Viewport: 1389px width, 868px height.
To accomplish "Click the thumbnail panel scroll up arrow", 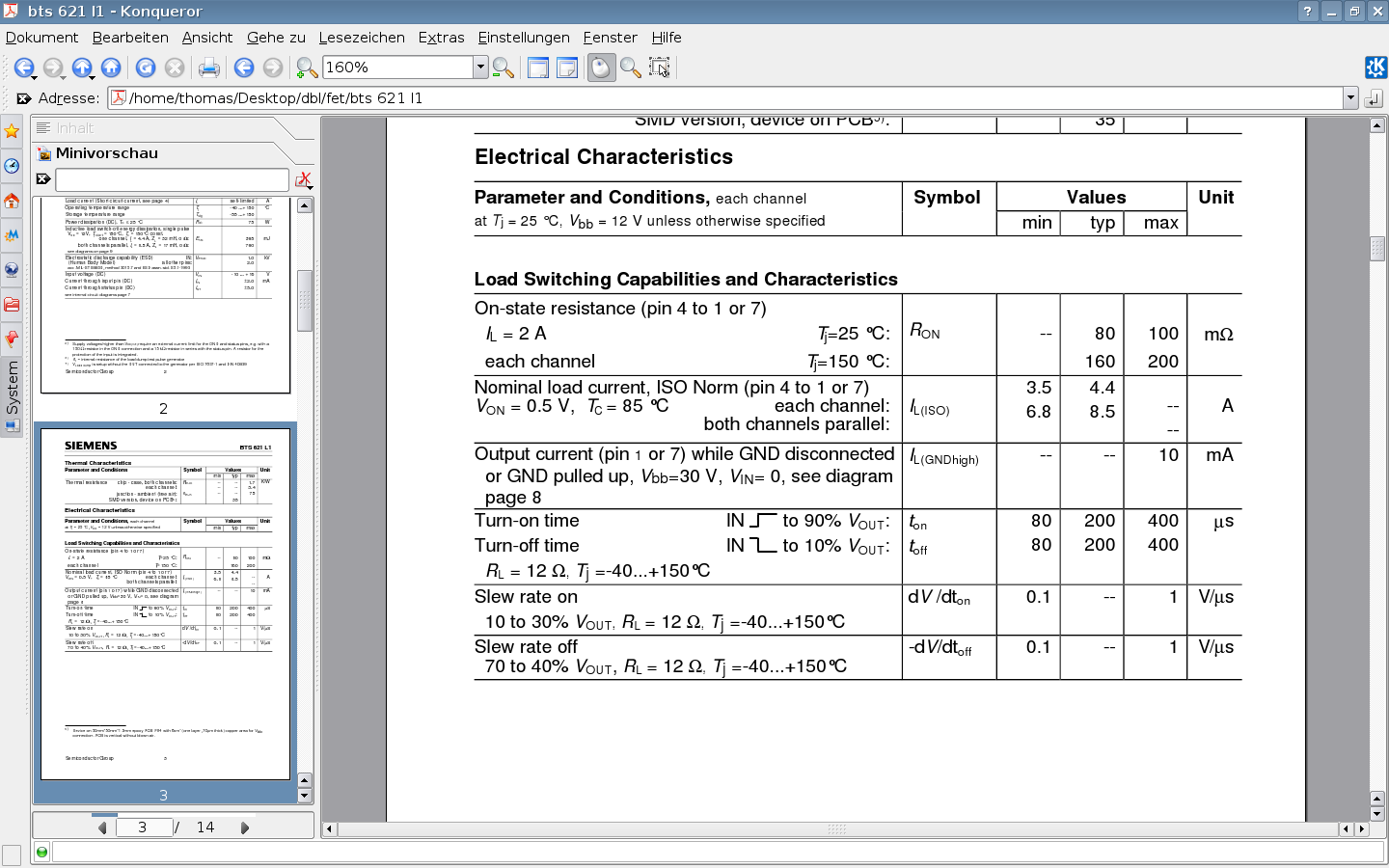I will (305, 205).
